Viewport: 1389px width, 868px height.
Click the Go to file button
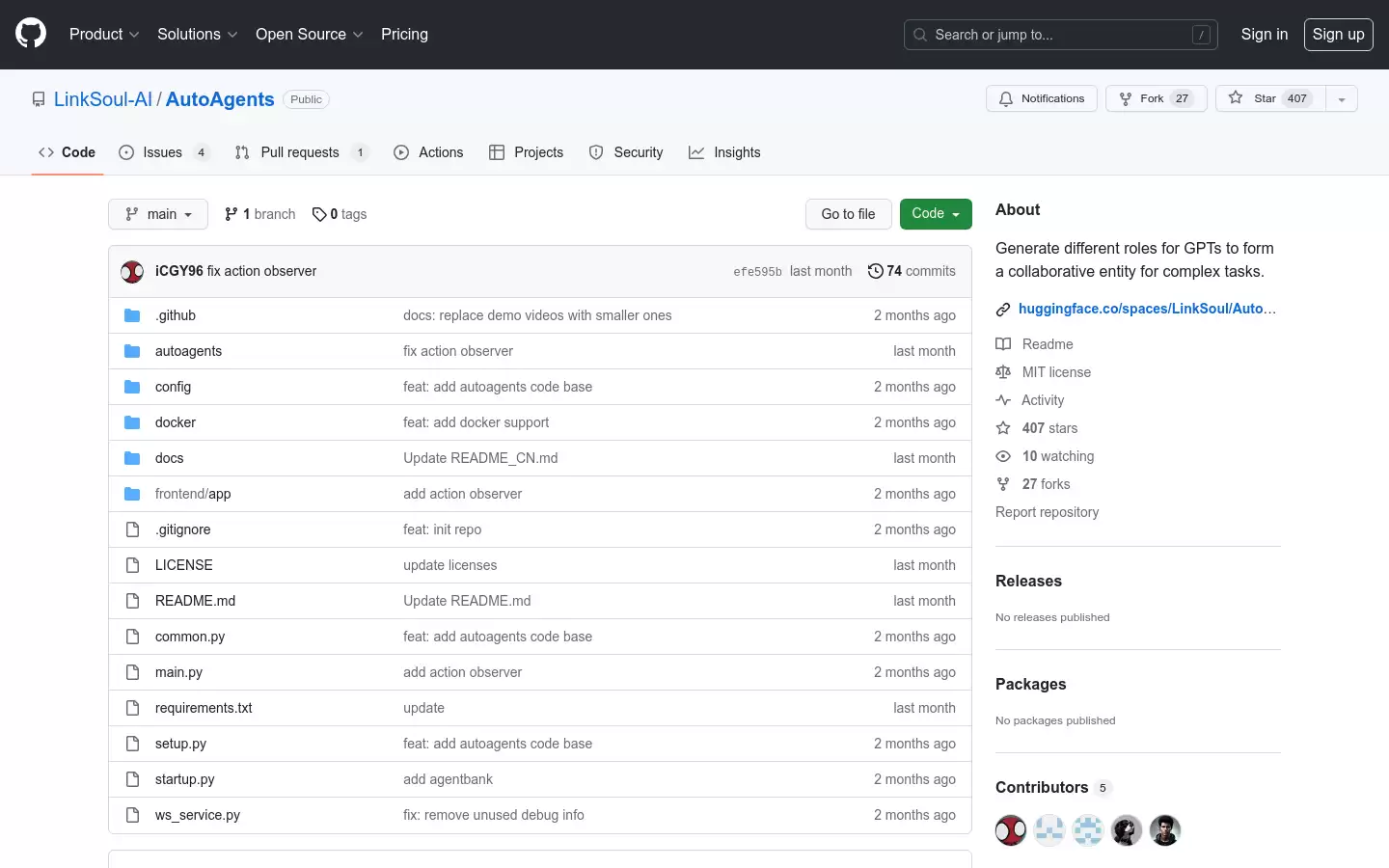click(x=849, y=214)
